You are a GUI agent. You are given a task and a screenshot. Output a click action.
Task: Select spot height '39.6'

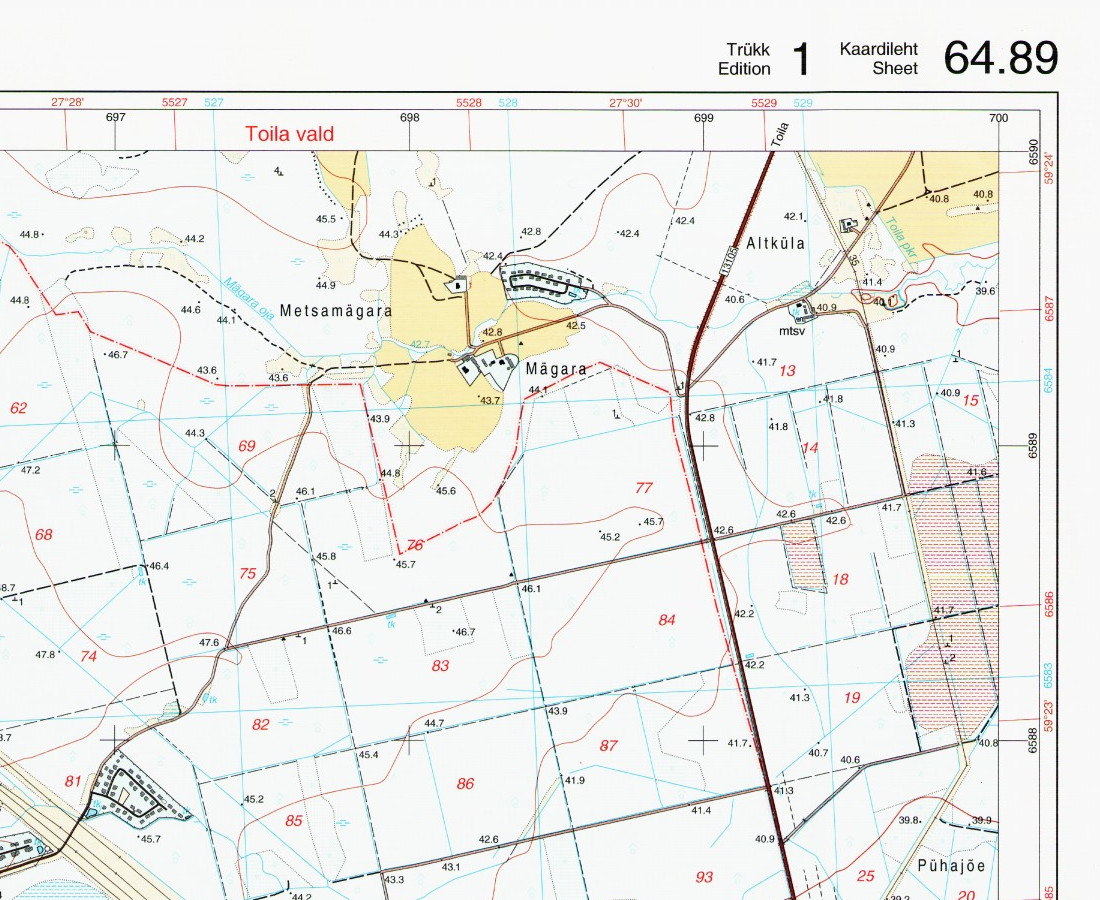985,291
